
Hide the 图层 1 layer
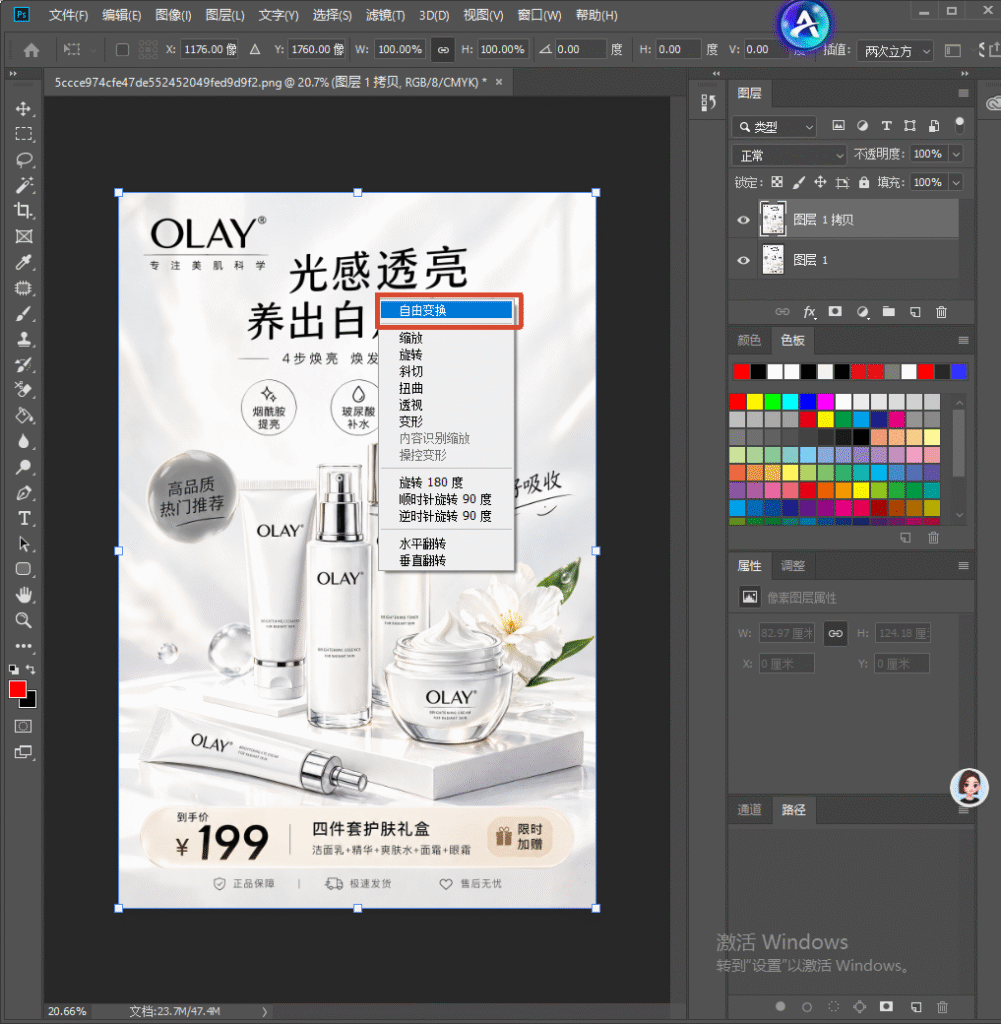[743, 260]
